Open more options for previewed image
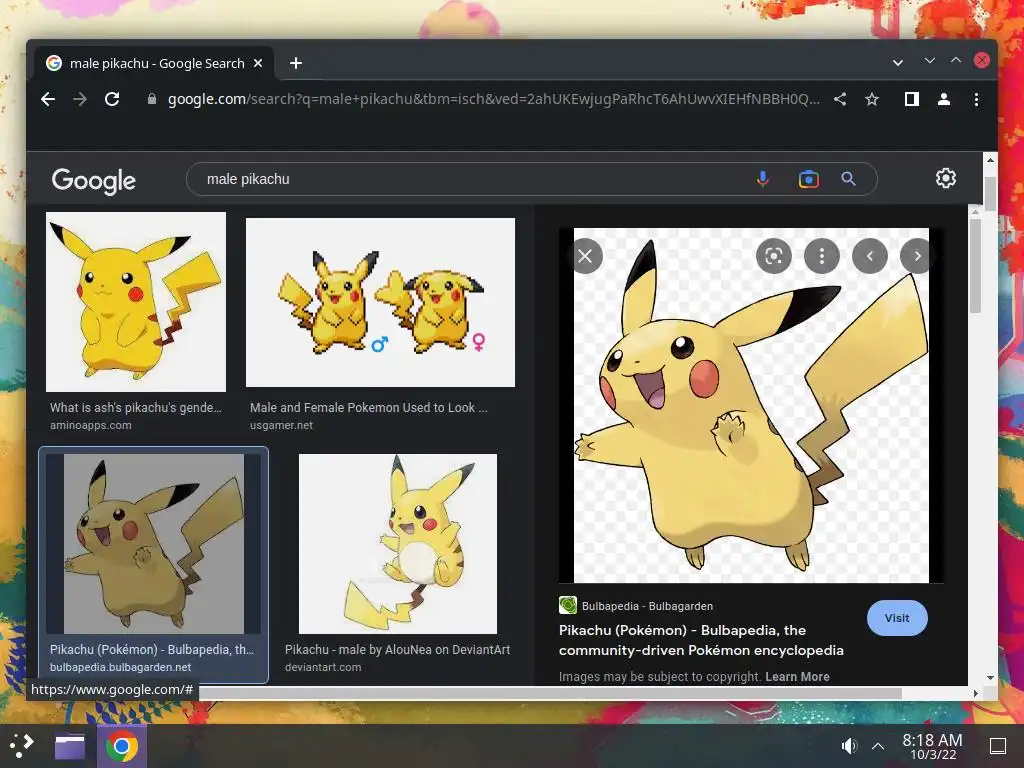Viewport: 1024px width, 768px height. [822, 256]
